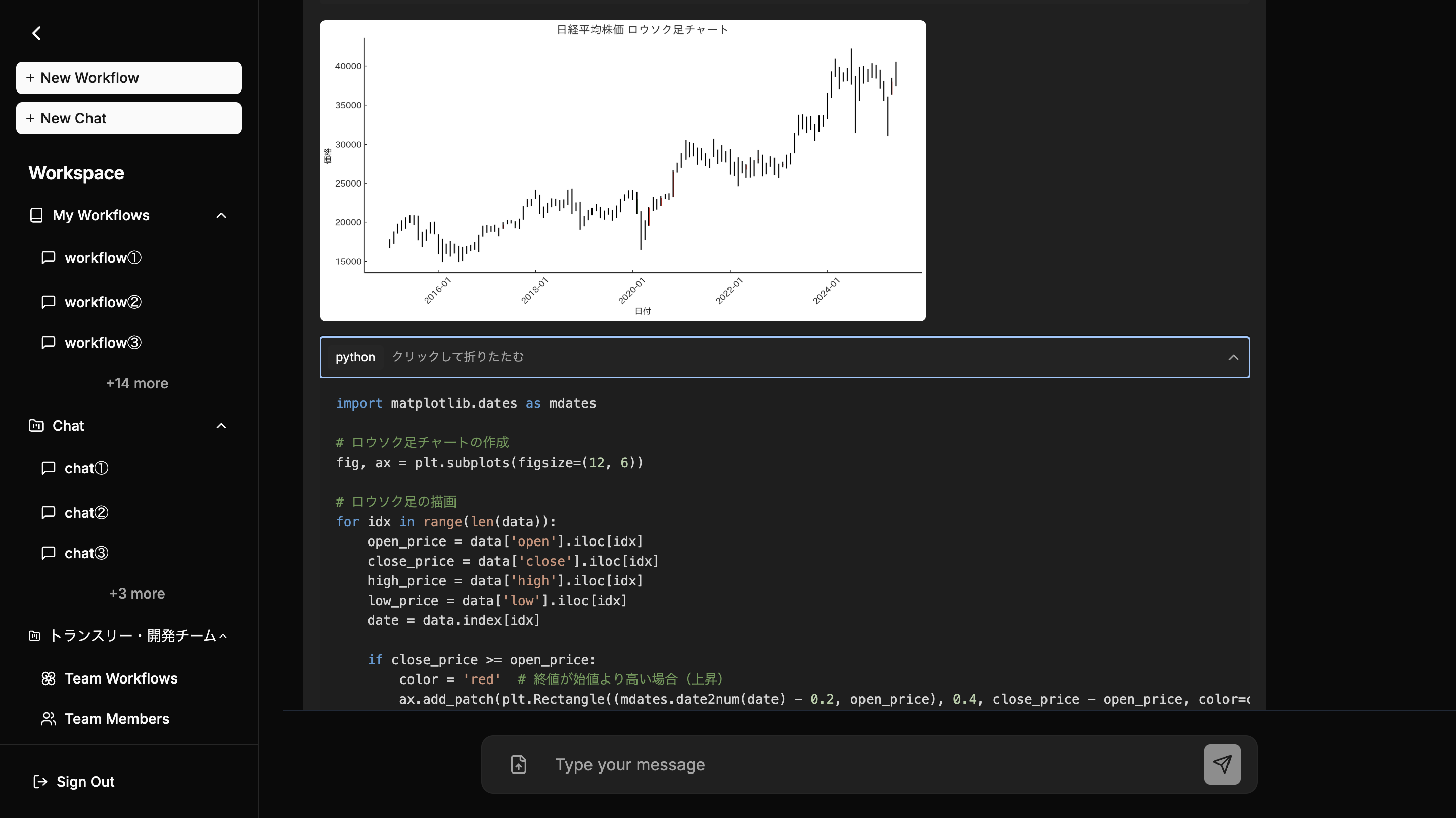This screenshot has width=1456, height=818.
Task: Open workflow① from the sidebar
Action: click(x=103, y=258)
